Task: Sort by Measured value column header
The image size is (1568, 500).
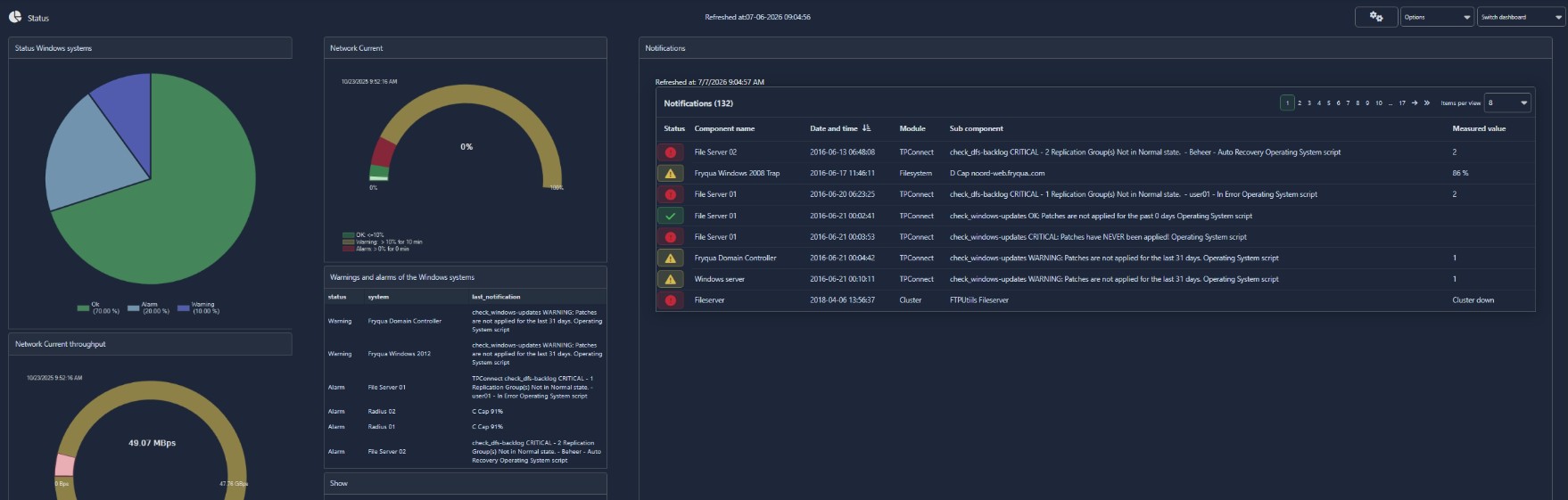Action: [1479, 128]
